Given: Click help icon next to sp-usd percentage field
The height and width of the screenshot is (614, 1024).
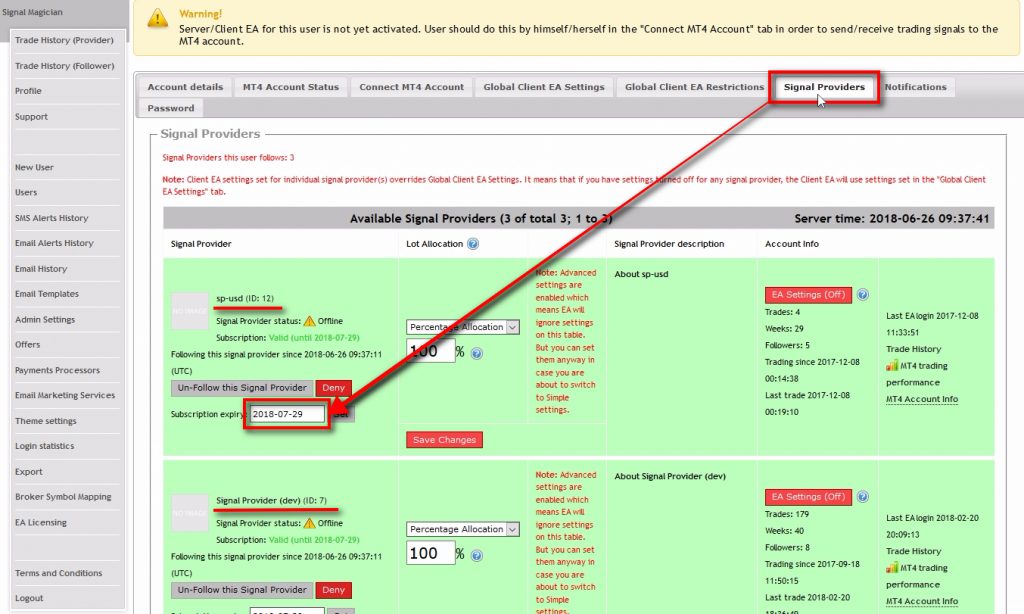Looking at the screenshot, I should coord(477,353).
